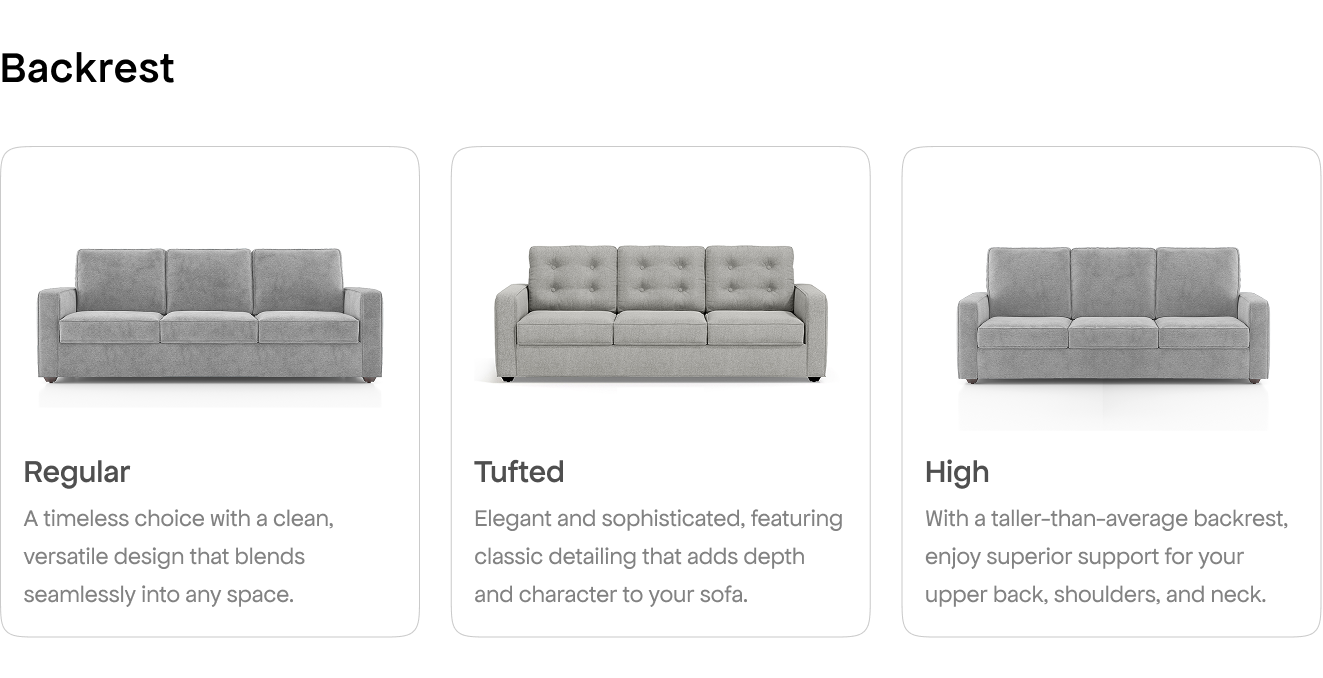Click the left back cushion of High sofa

pyautogui.click(x=1029, y=282)
